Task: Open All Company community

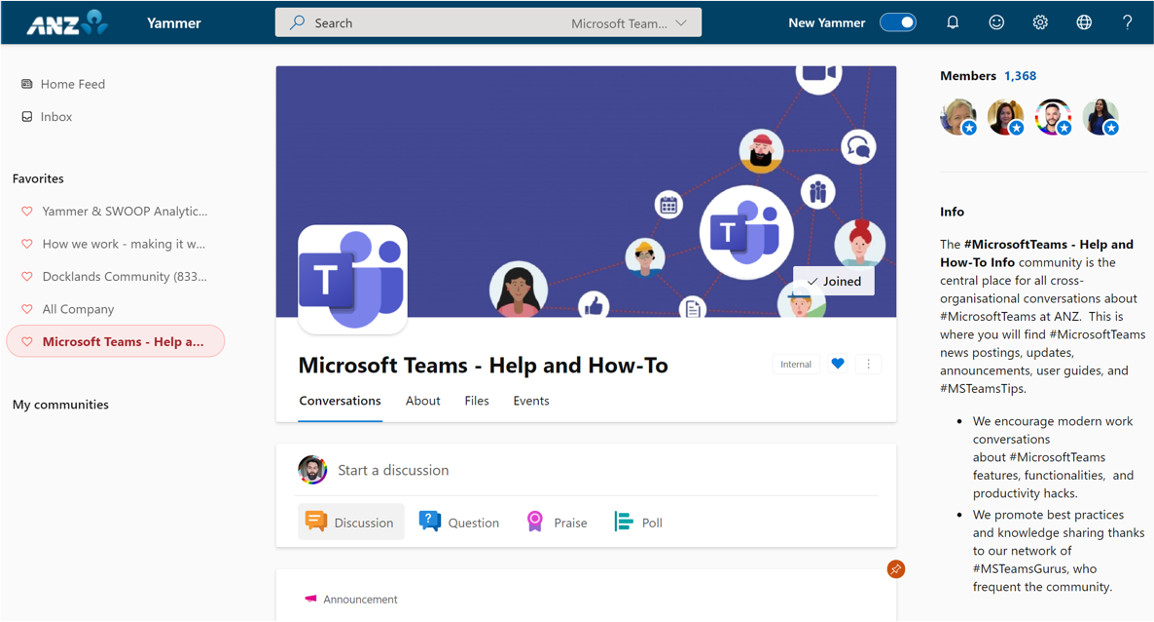Action: [78, 309]
